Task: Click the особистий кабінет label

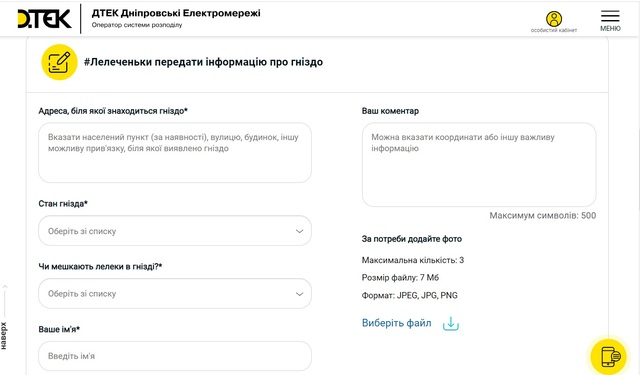Action: (554, 30)
